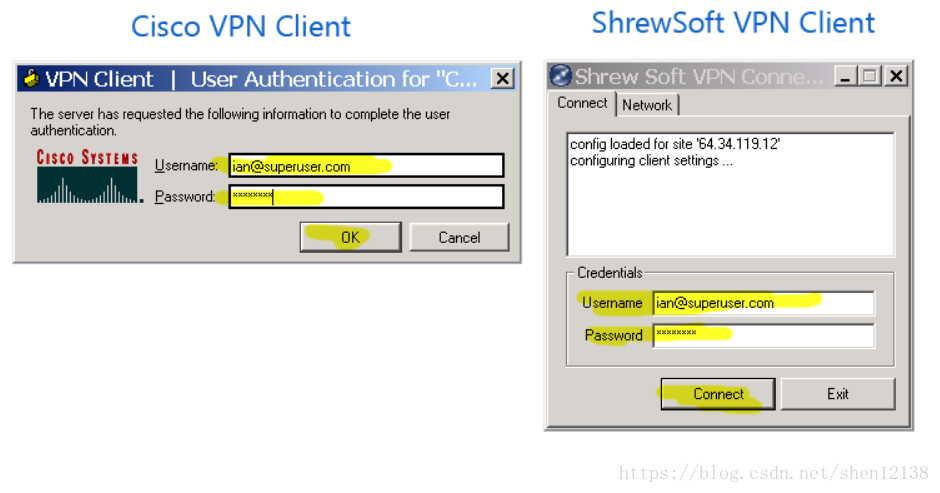Click the Shrew Soft Username field
Viewport: 940px width, 493px height.
pyautogui.click(x=763, y=303)
